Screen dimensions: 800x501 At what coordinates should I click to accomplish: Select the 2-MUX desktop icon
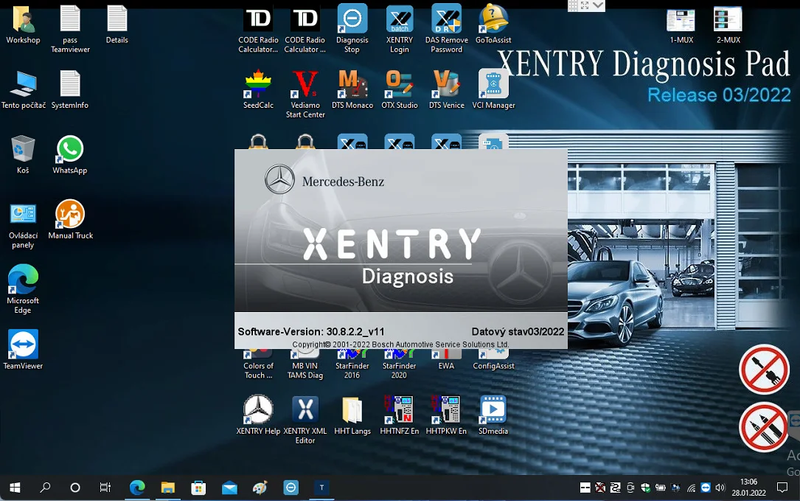pos(728,25)
